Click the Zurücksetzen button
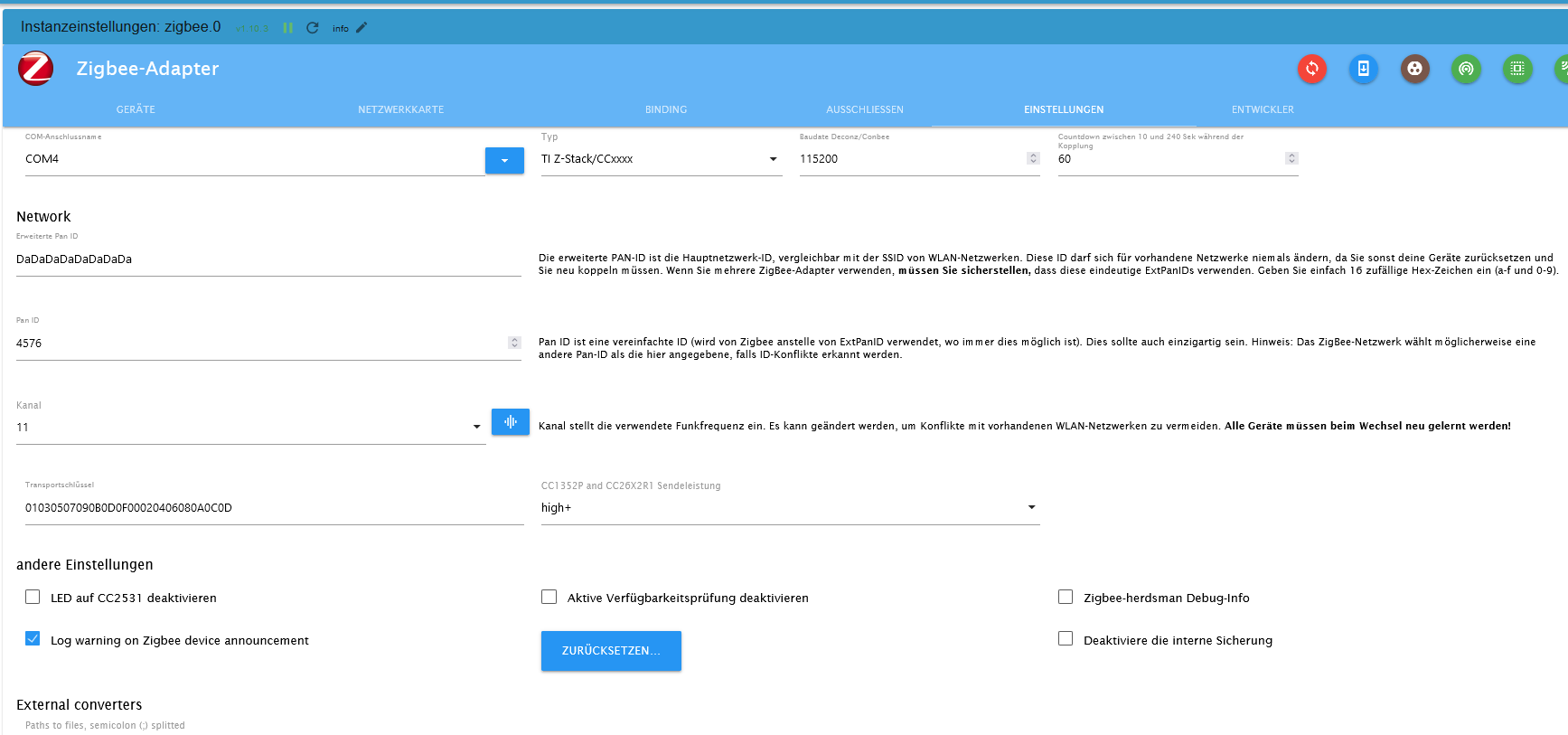This screenshot has height=735, width=1568. pyautogui.click(x=611, y=651)
